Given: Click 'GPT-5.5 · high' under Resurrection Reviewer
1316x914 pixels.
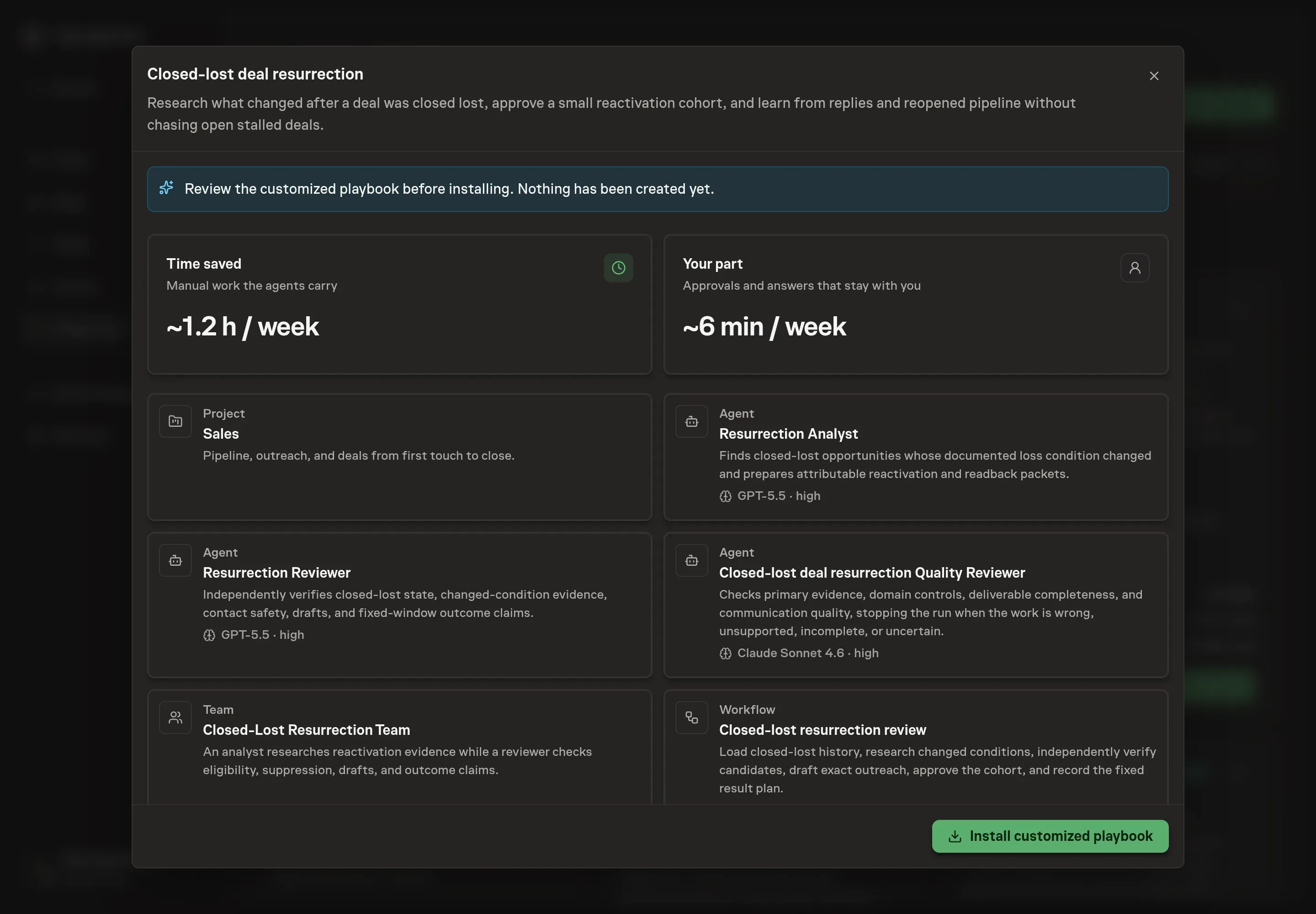Looking at the screenshot, I should pyautogui.click(x=262, y=634).
